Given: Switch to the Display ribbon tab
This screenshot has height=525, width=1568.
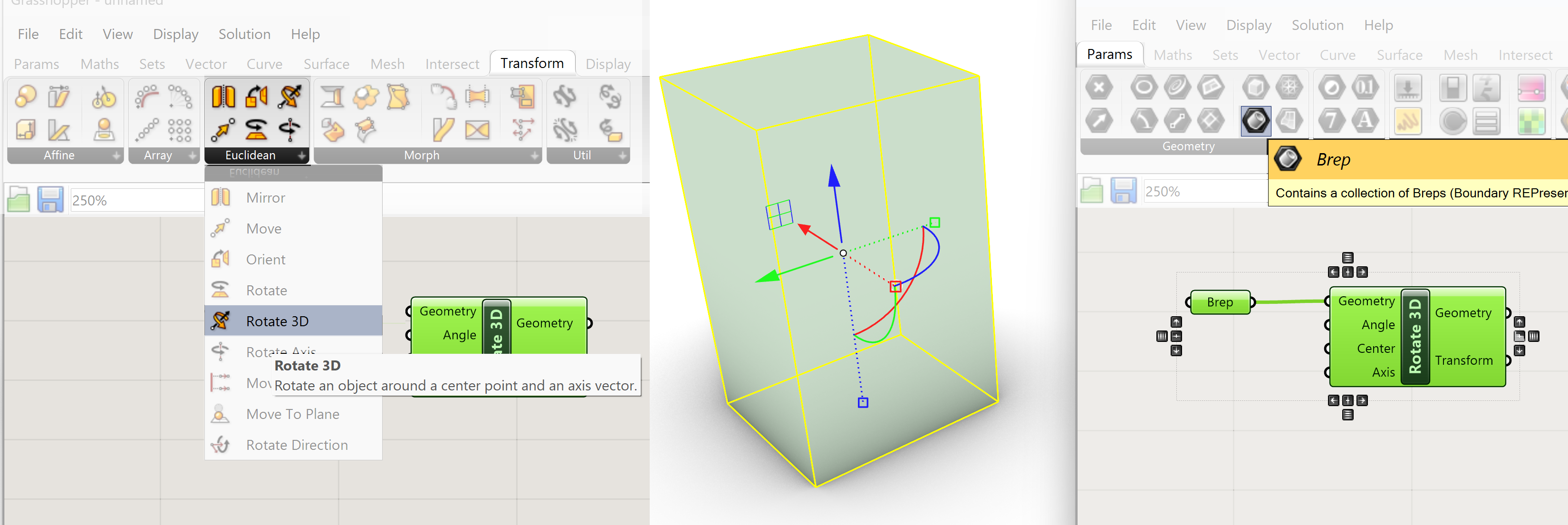Looking at the screenshot, I should click(607, 64).
